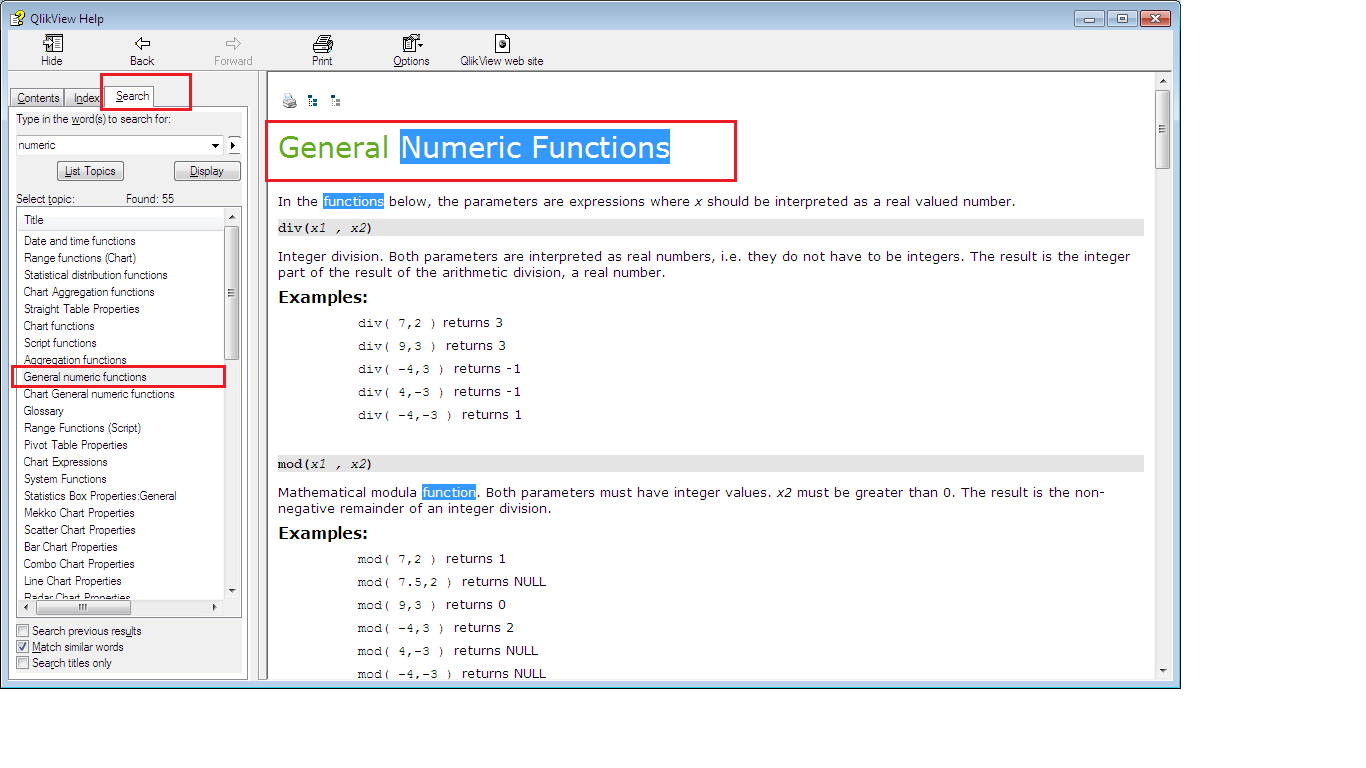The image size is (1366, 768).
Task: Uncheck Match similar words
Action: pyautogui.click(x=23, y=647)
